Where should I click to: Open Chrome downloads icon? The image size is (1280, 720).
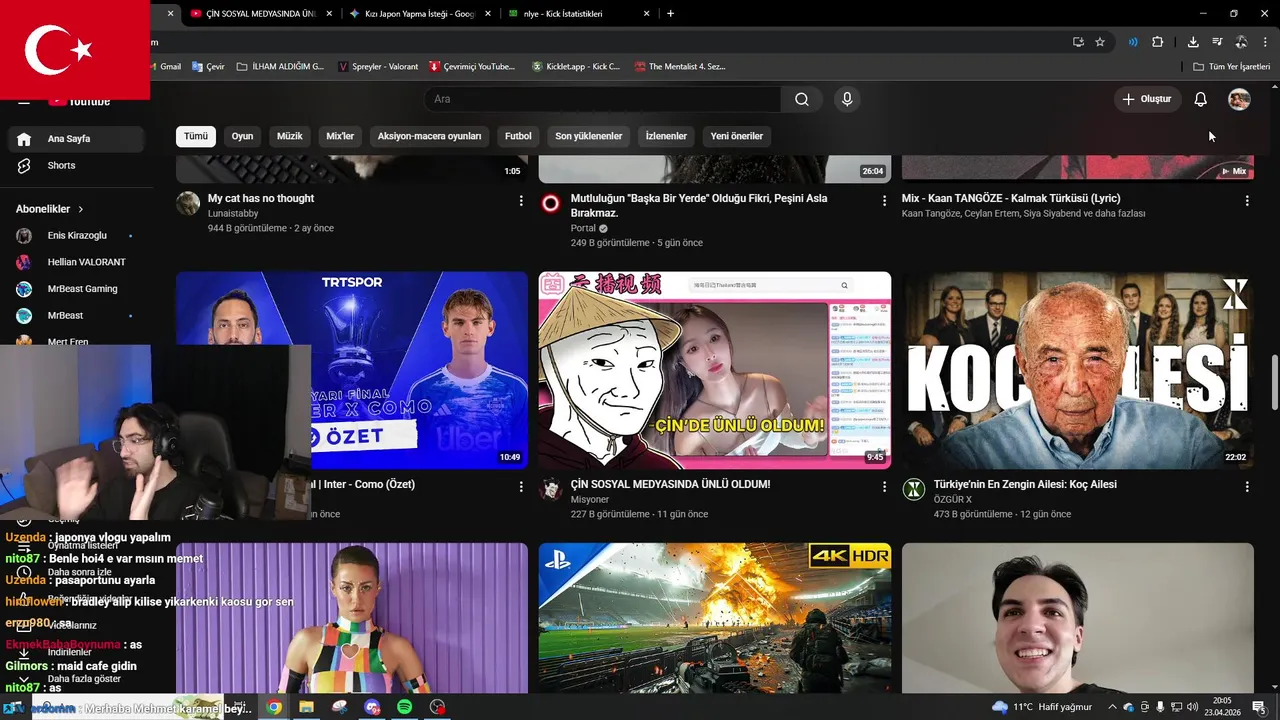1193,42
